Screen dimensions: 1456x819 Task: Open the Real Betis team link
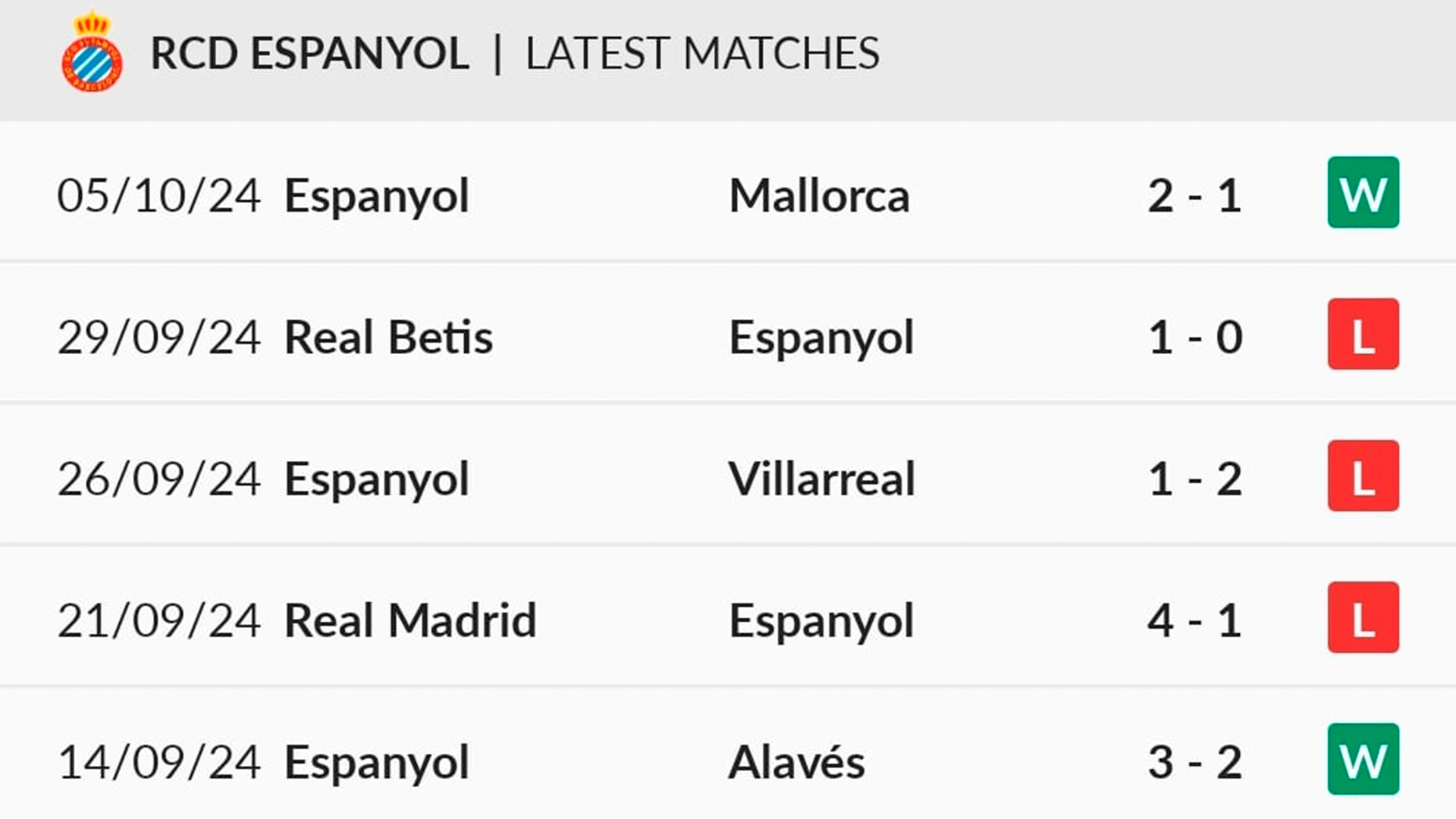[388, 337]
